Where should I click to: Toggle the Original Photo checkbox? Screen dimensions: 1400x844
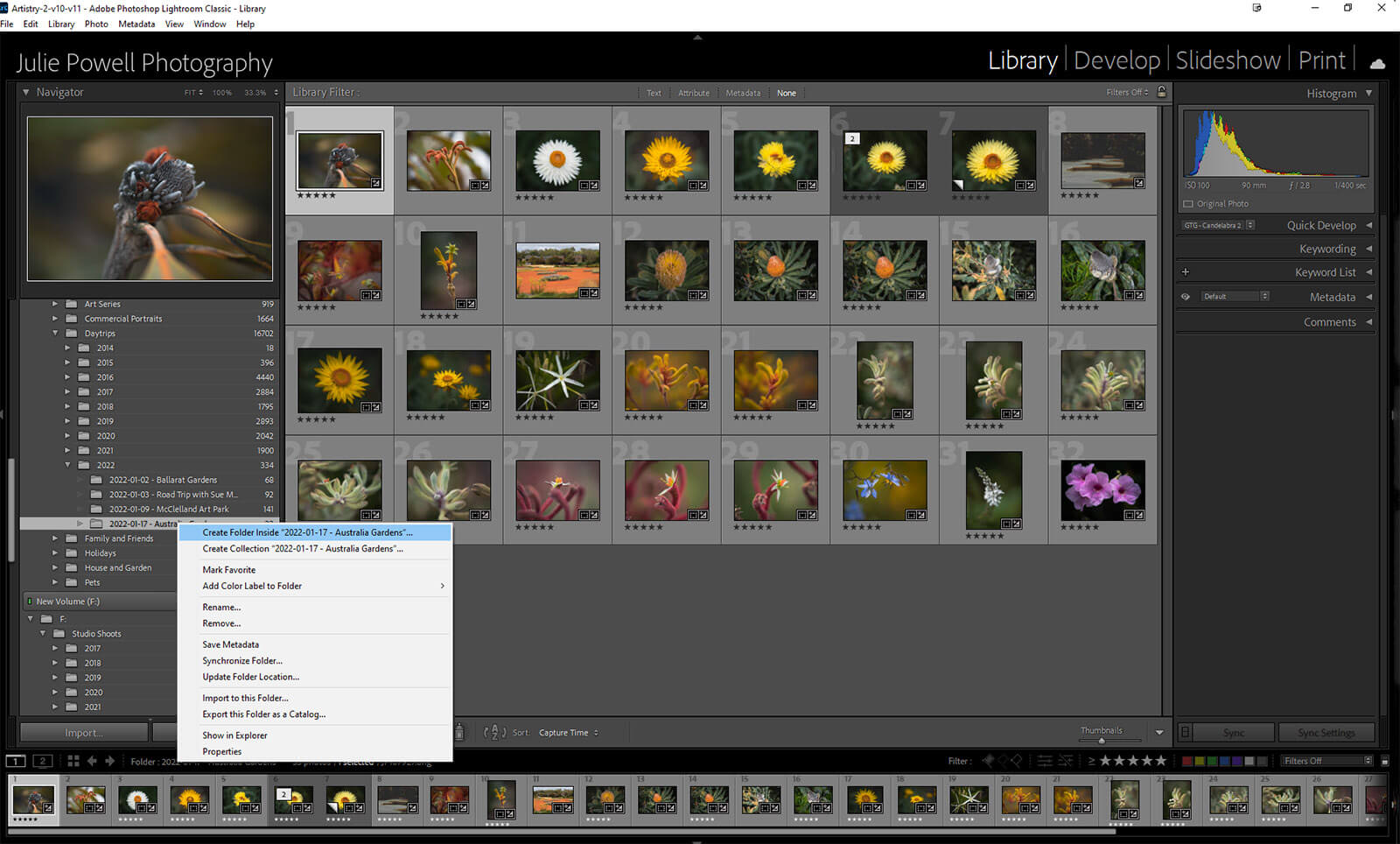[1188, 204]
